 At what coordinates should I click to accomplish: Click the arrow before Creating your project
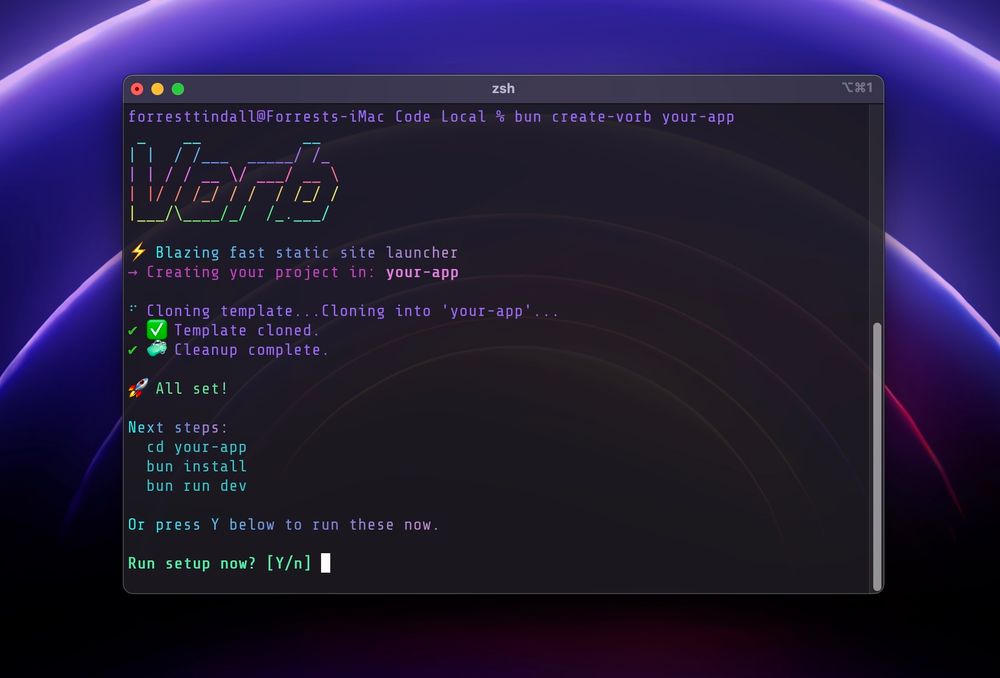tap(133, 272)
